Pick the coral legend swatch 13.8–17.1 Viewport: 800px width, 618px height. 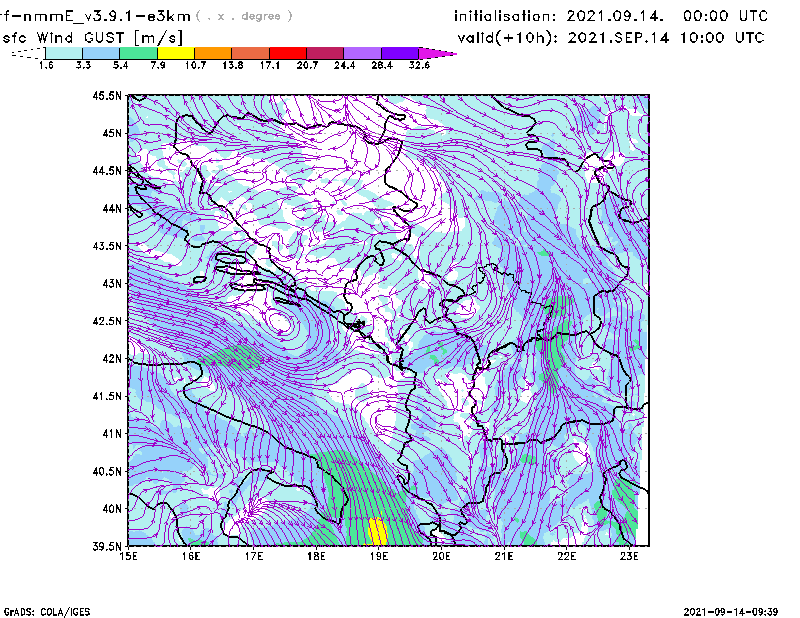click(251, 53)
